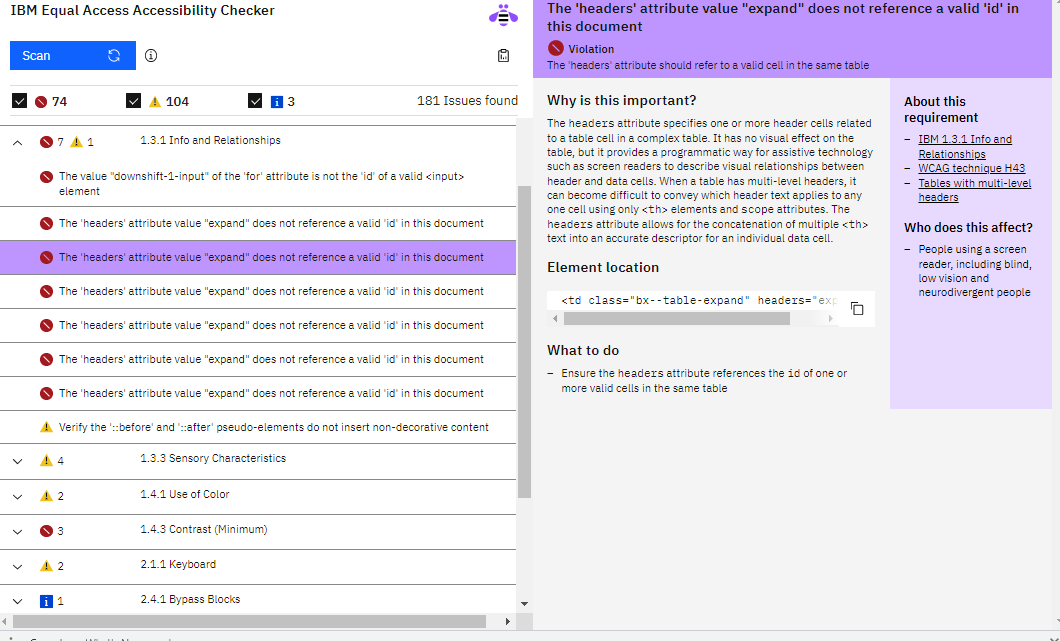Open IBM 1.3.1 Info and Relationships link

965,146
